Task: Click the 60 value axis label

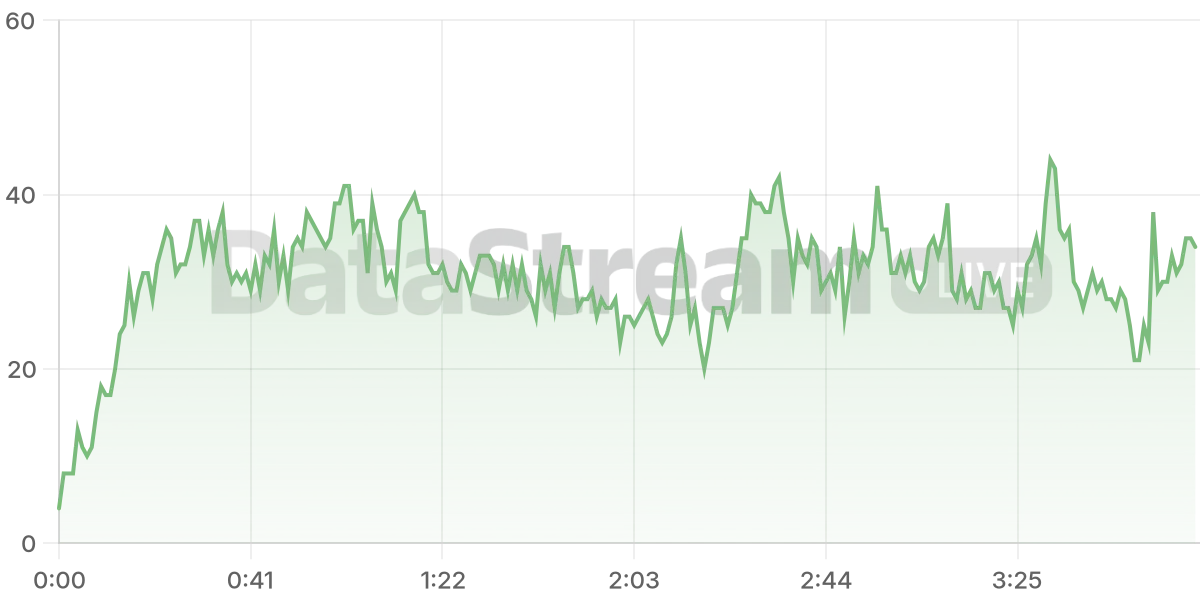Action: coord(21,20)
